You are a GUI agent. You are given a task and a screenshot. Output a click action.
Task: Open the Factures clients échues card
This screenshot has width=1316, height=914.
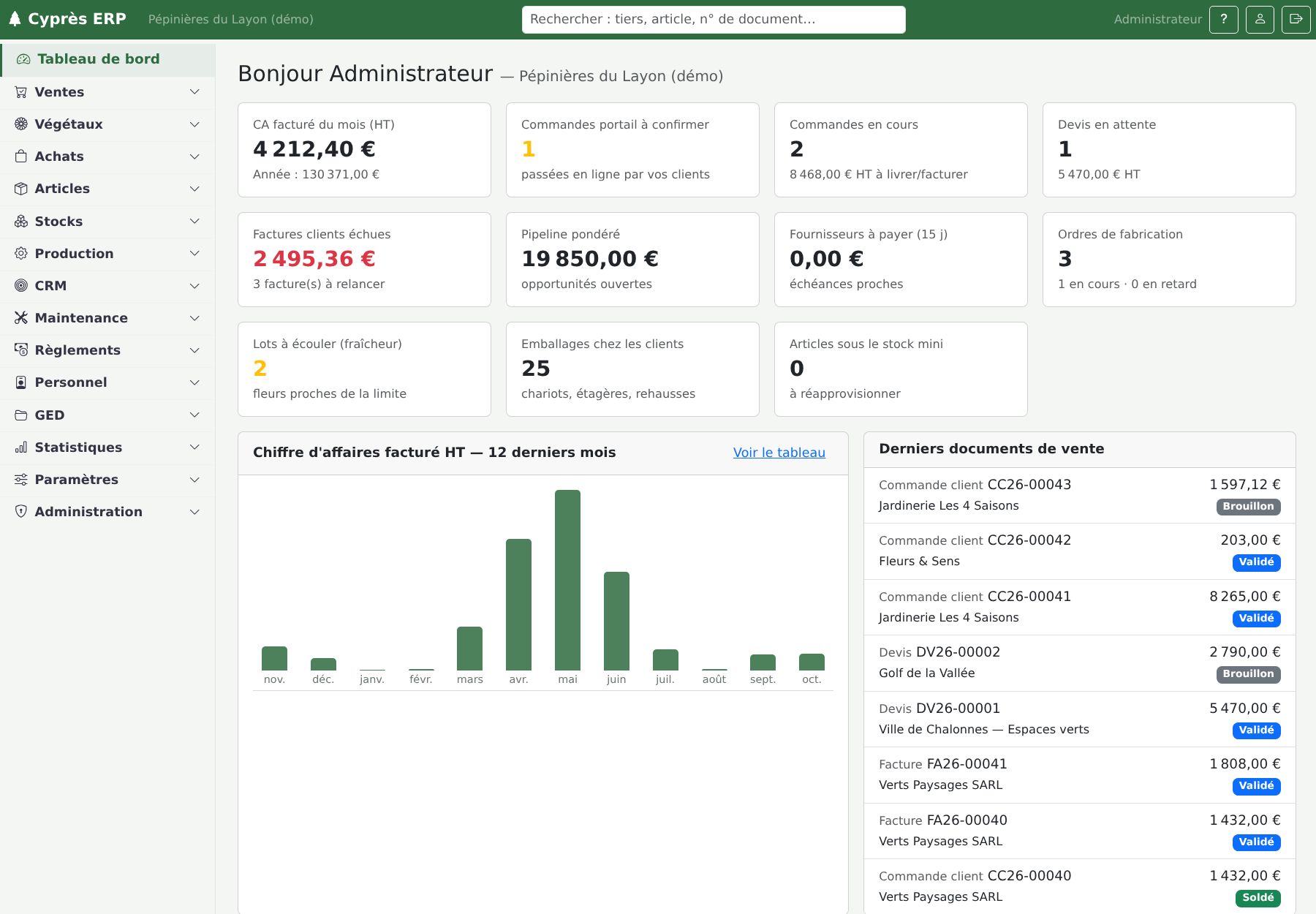click(364, 260)
